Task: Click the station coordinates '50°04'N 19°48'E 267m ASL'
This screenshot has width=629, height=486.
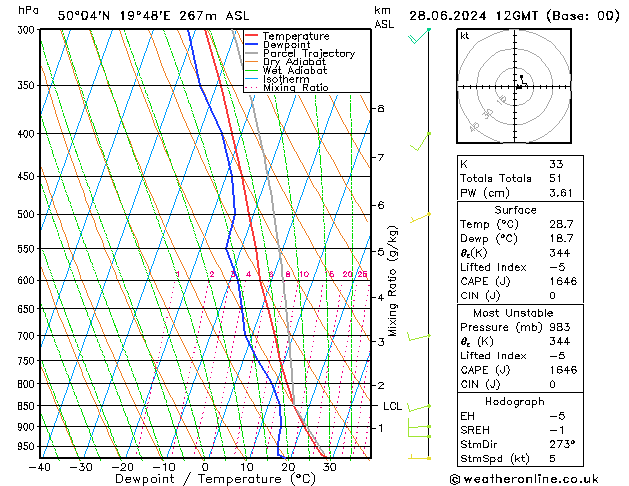Action: tap(153, 16)
